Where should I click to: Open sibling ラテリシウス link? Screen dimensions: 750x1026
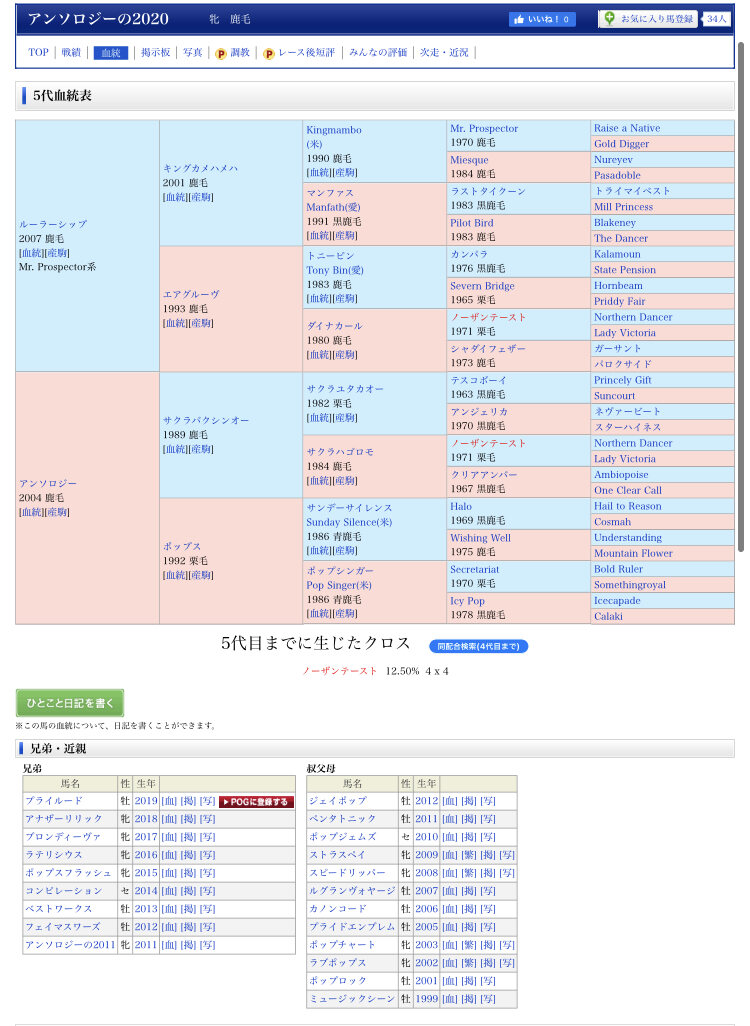click(54, 855)
